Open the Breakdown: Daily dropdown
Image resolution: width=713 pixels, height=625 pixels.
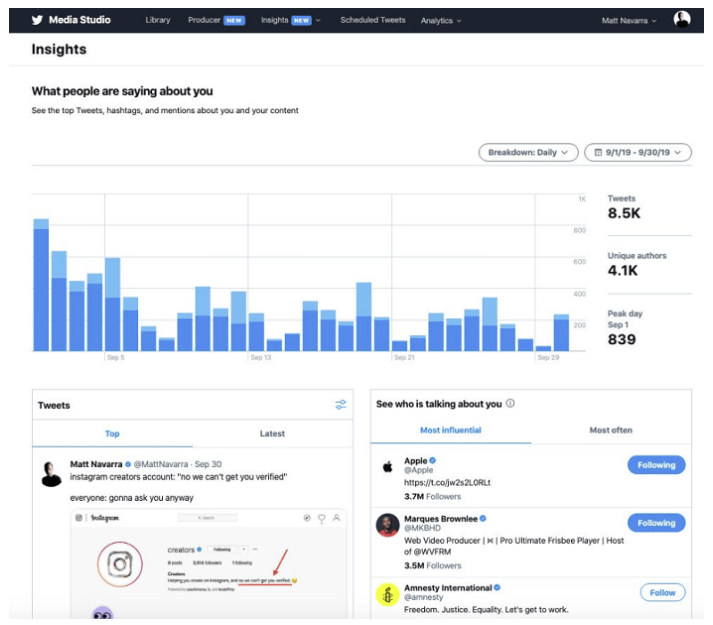(528, 152)
